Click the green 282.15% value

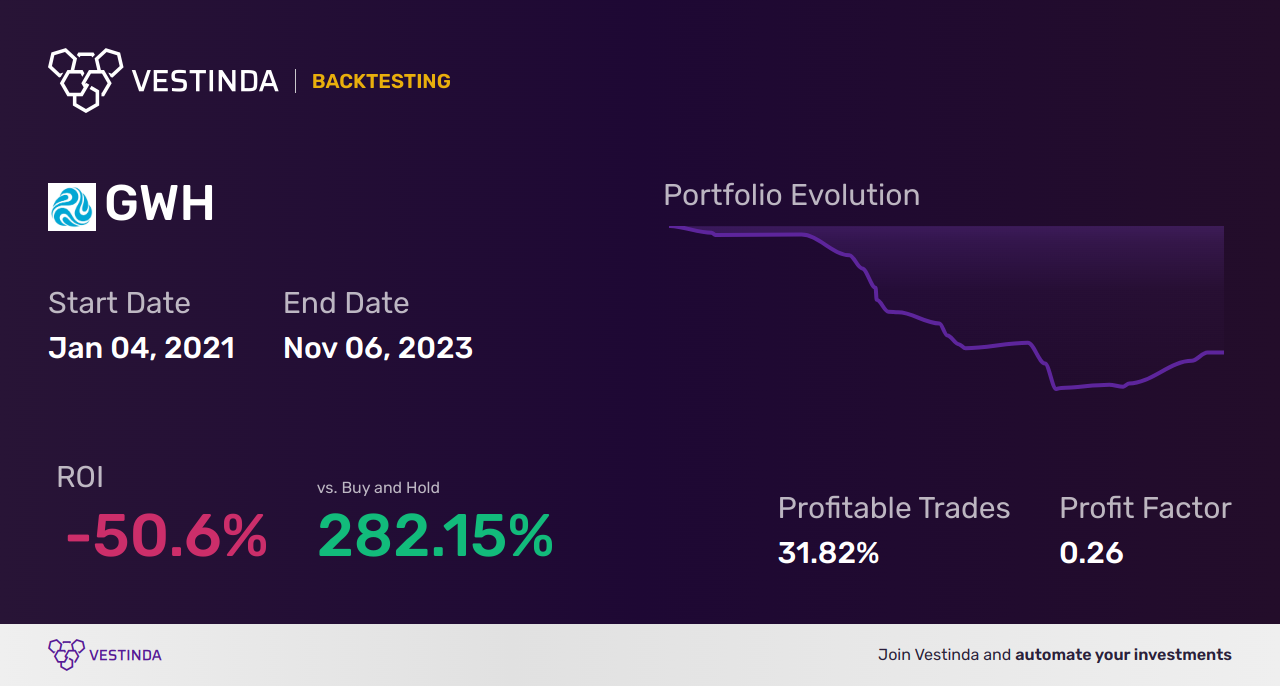point(435,536)
